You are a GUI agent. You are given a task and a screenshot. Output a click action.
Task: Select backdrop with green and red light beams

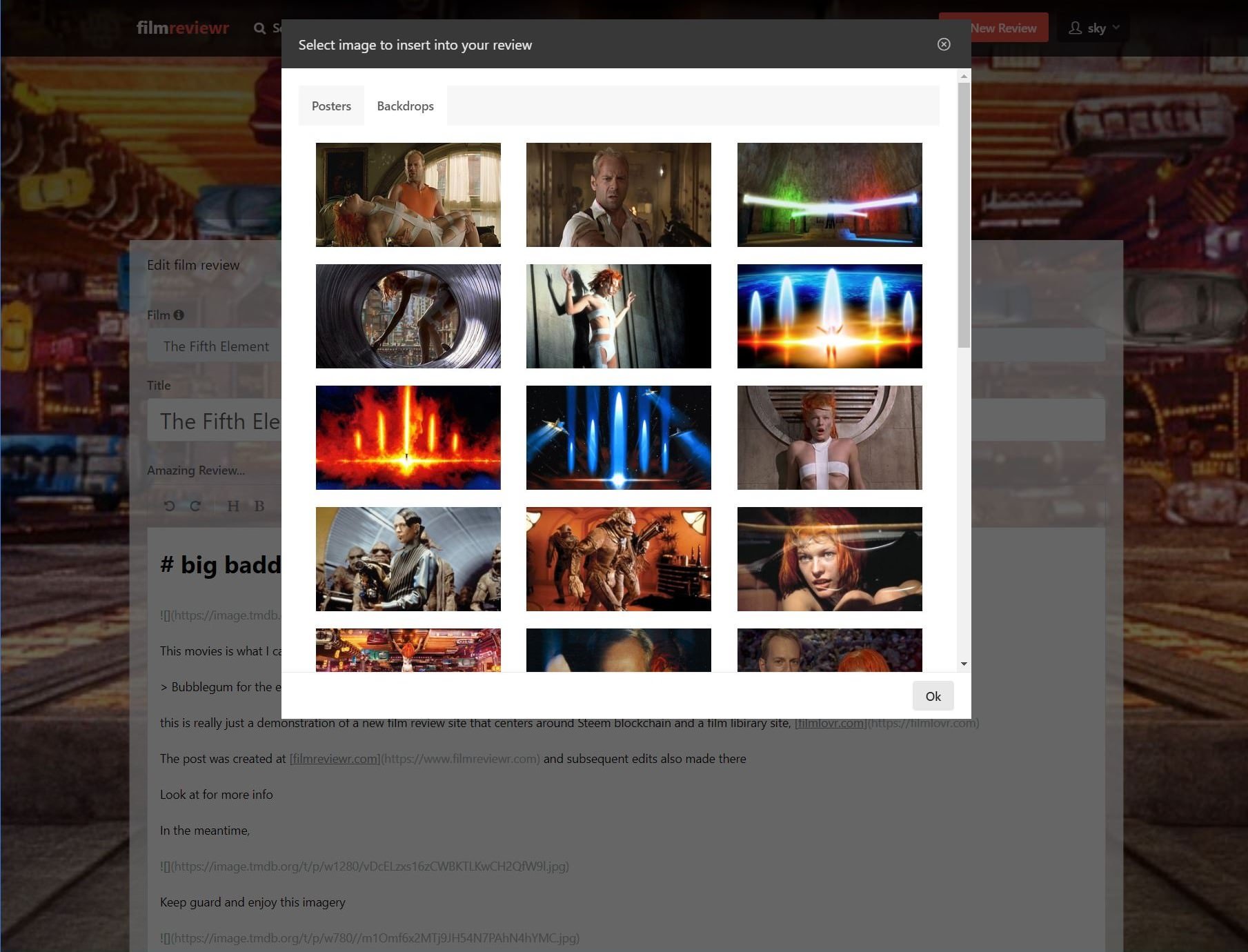tap(830, 195)
